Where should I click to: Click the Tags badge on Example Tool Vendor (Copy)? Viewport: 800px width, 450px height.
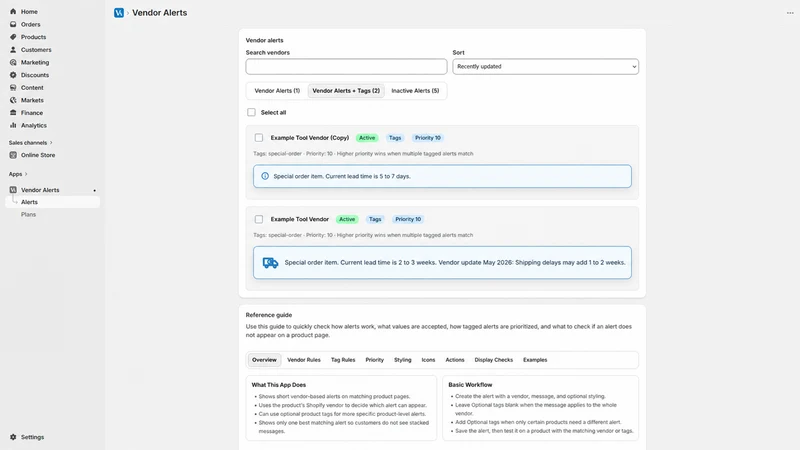(x=395, y=138)
